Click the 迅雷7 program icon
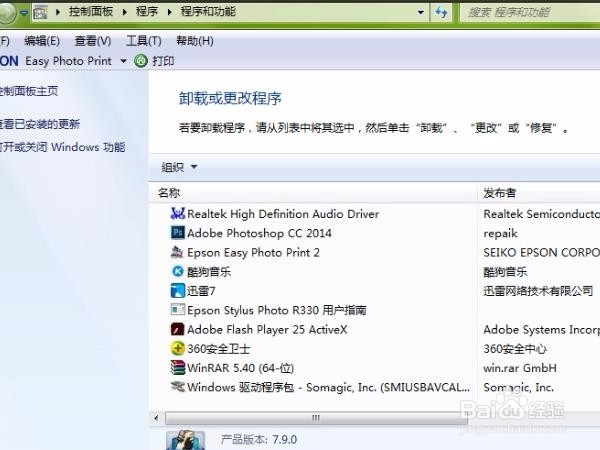Screen dimensions: 600x450 tap(178, 291)
